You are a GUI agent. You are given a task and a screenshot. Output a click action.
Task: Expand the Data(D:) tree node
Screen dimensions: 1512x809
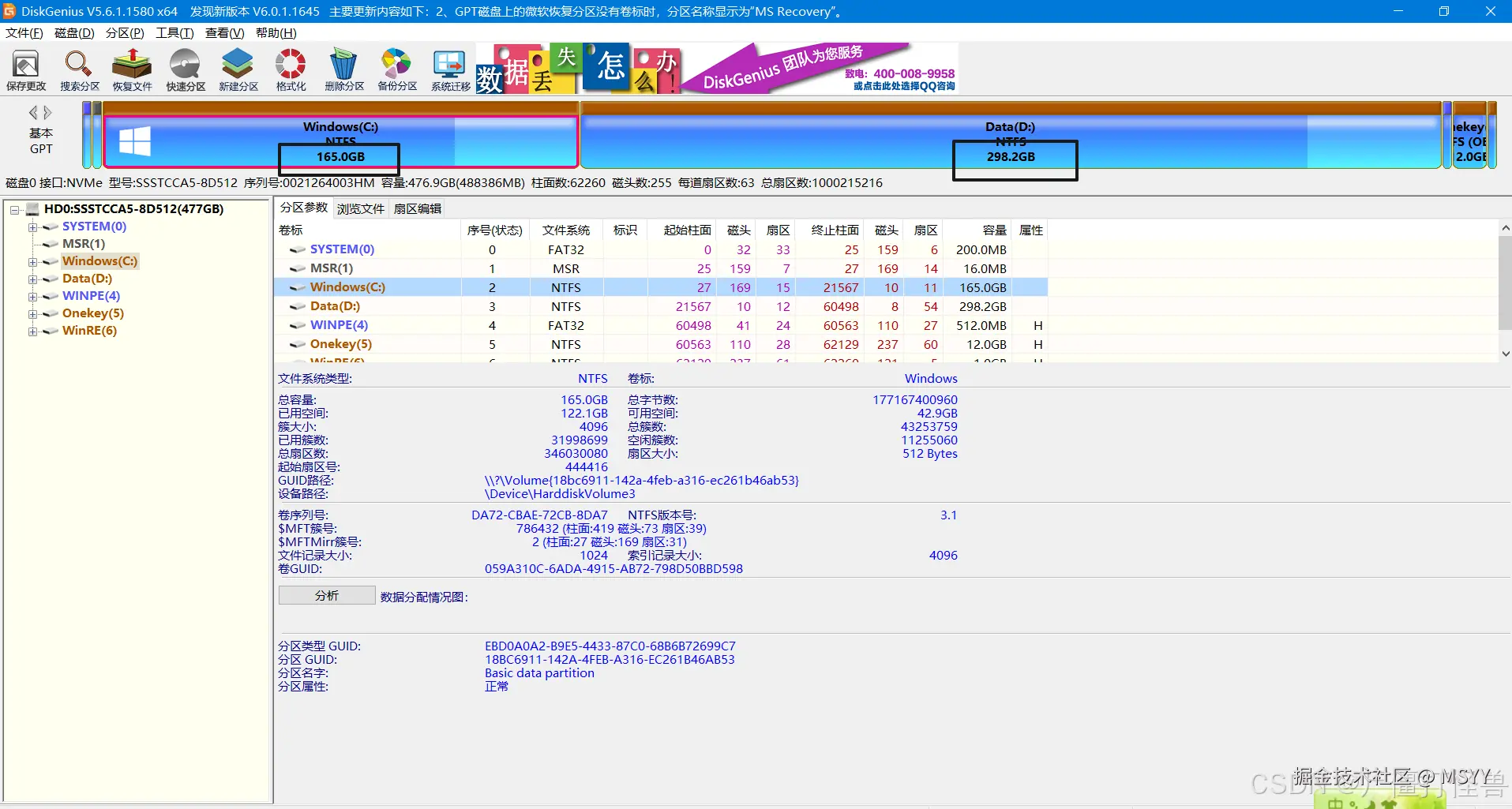32,279
